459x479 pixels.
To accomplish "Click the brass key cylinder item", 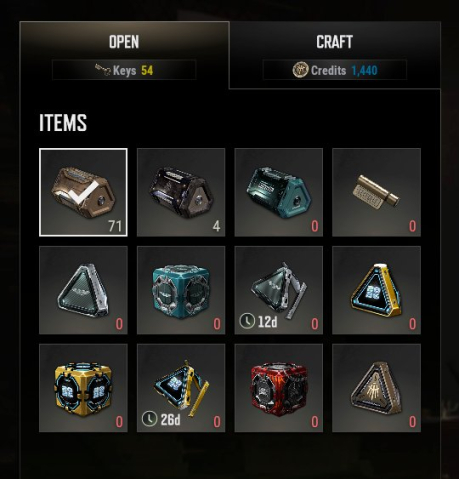I will click(x=376, y=192).
